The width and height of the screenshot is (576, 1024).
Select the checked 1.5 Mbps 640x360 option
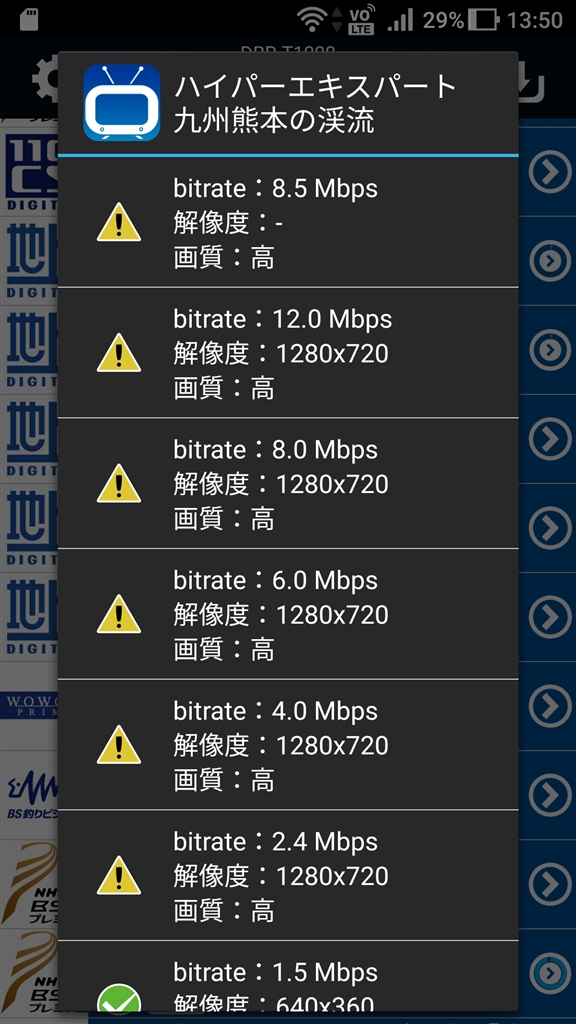point(288,976)
